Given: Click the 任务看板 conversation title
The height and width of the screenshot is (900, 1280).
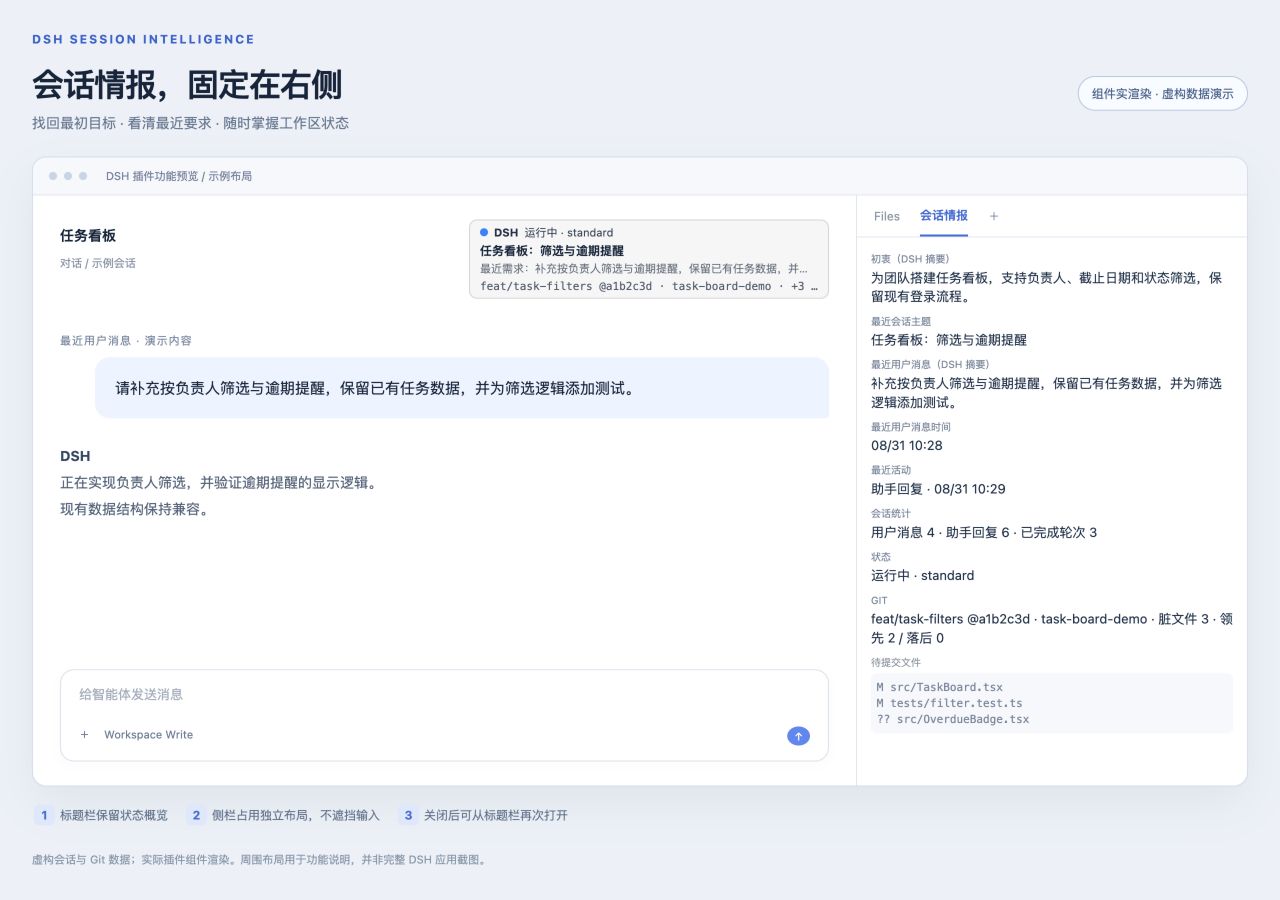Looking at the screenshot, I should [x=88, y=236].
